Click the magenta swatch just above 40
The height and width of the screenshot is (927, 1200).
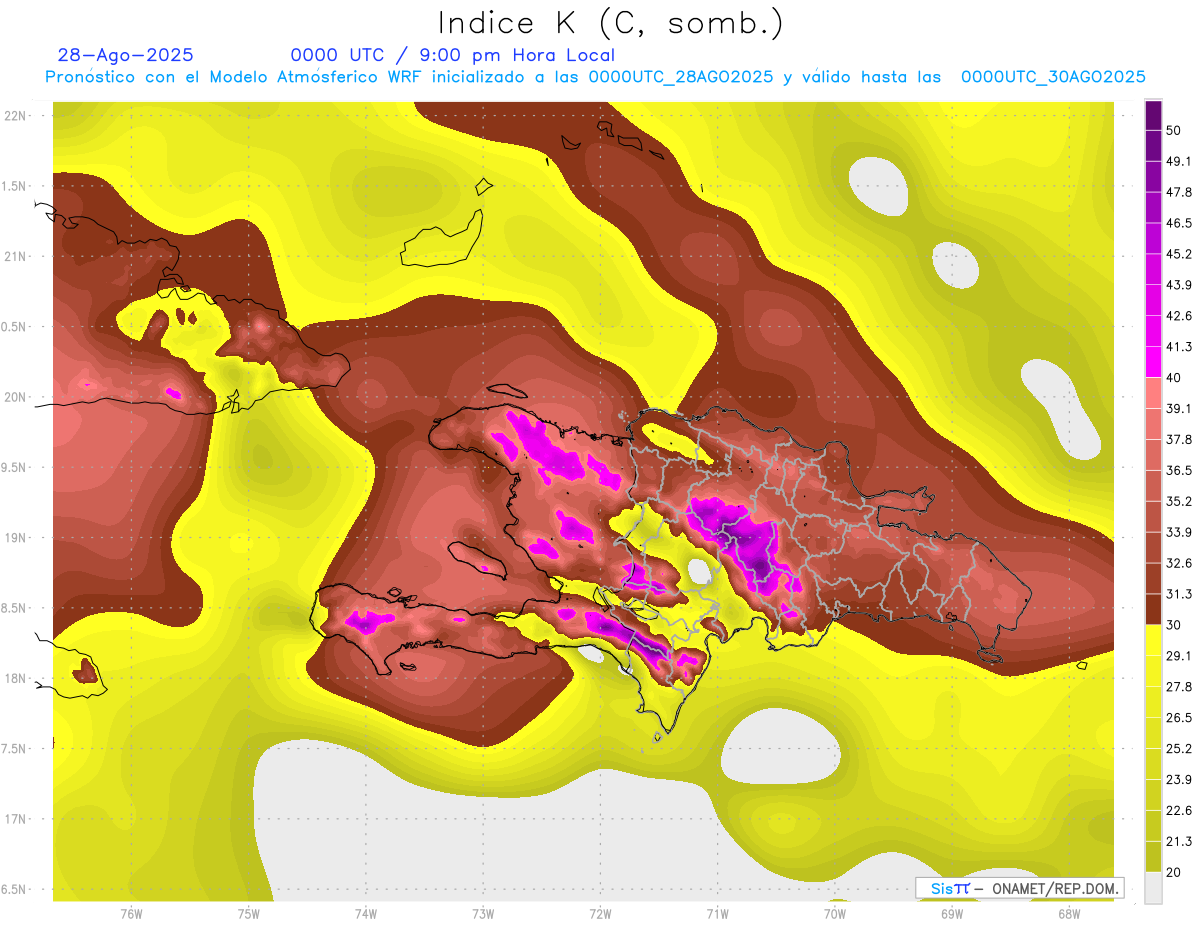click(1153, 362)
